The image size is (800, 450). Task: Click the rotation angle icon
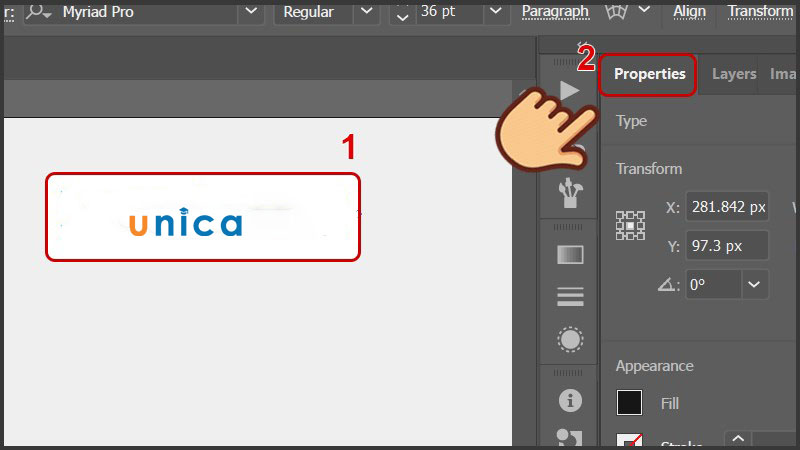[668, 285]
